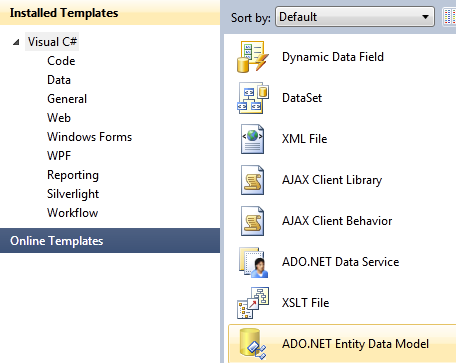Screen dimensions: 456x363
Task: Open the Sort by Default dropdown
Action: tap(355, 17)
